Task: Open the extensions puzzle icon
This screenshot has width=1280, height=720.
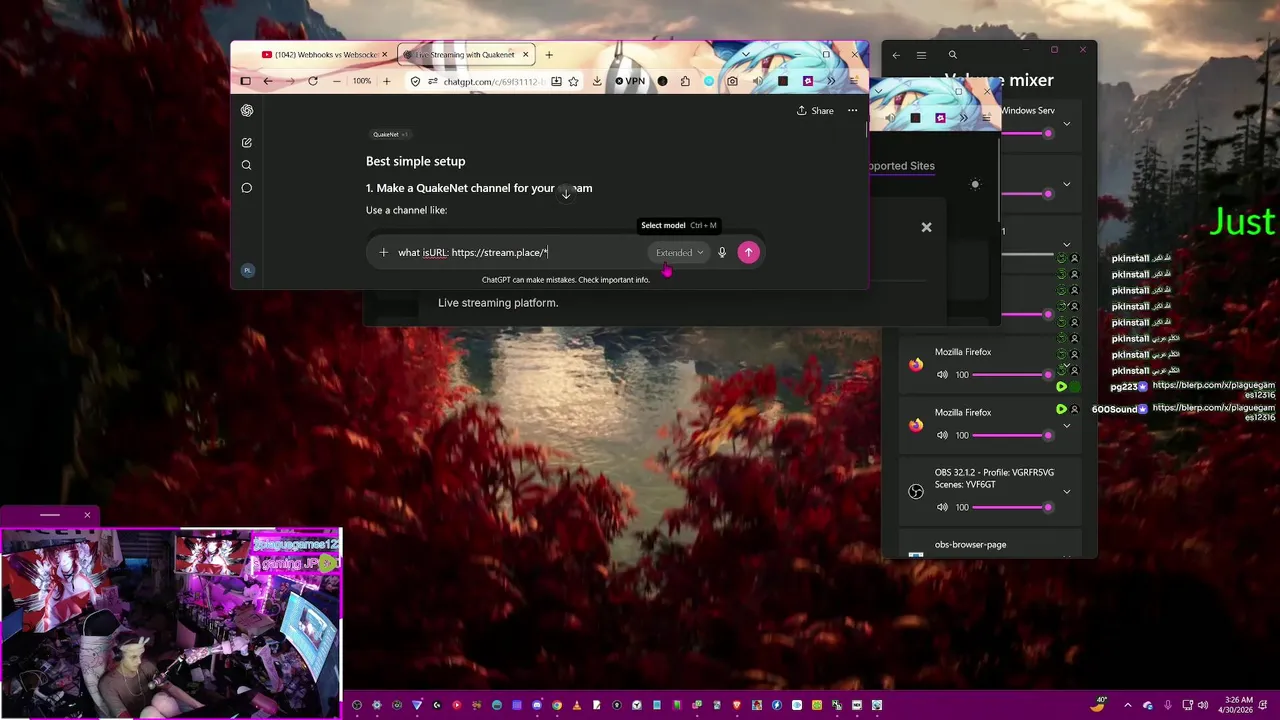Action: coord(685,81)
